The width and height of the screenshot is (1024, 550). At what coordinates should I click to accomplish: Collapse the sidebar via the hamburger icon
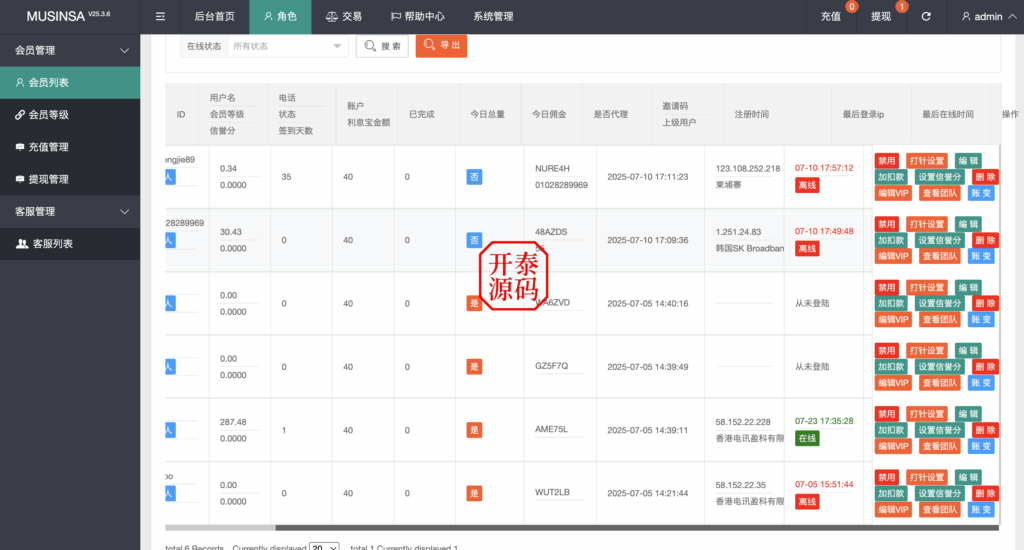coord(160,17)
